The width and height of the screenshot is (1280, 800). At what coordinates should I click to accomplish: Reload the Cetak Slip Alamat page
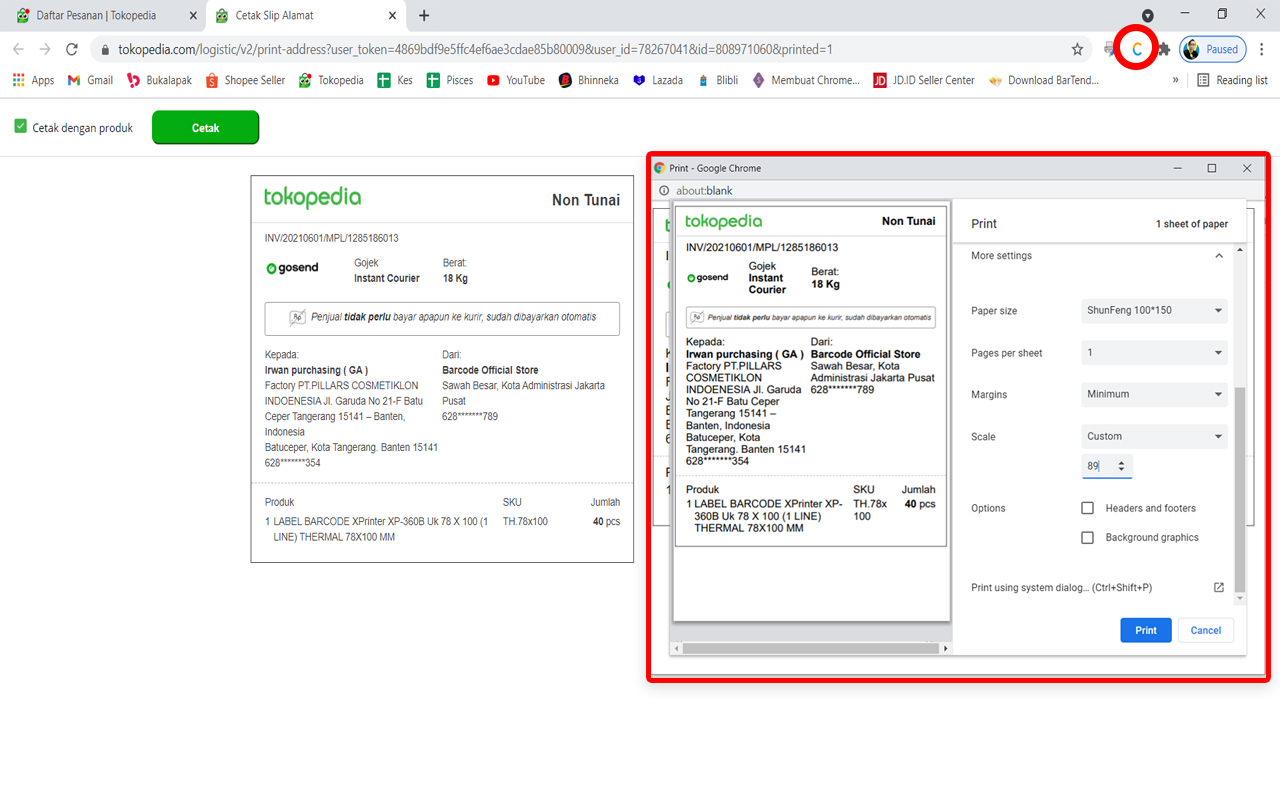(72, 49)
